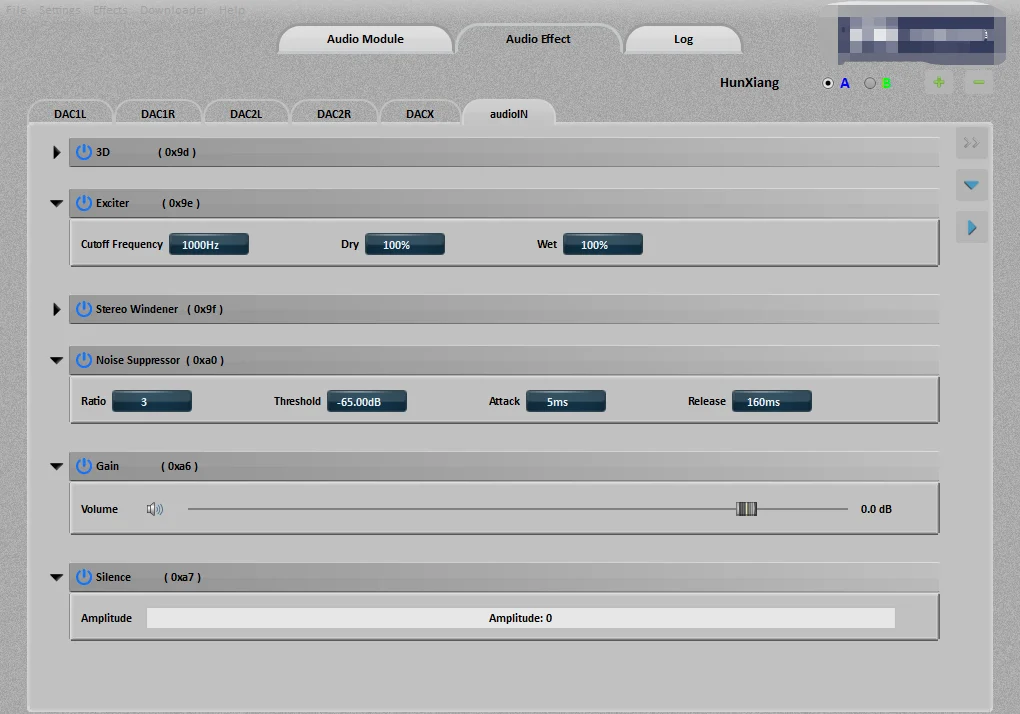Switch to the DACX tab
This screenshot has height=714, width=1020.
[x=420, y=114]
